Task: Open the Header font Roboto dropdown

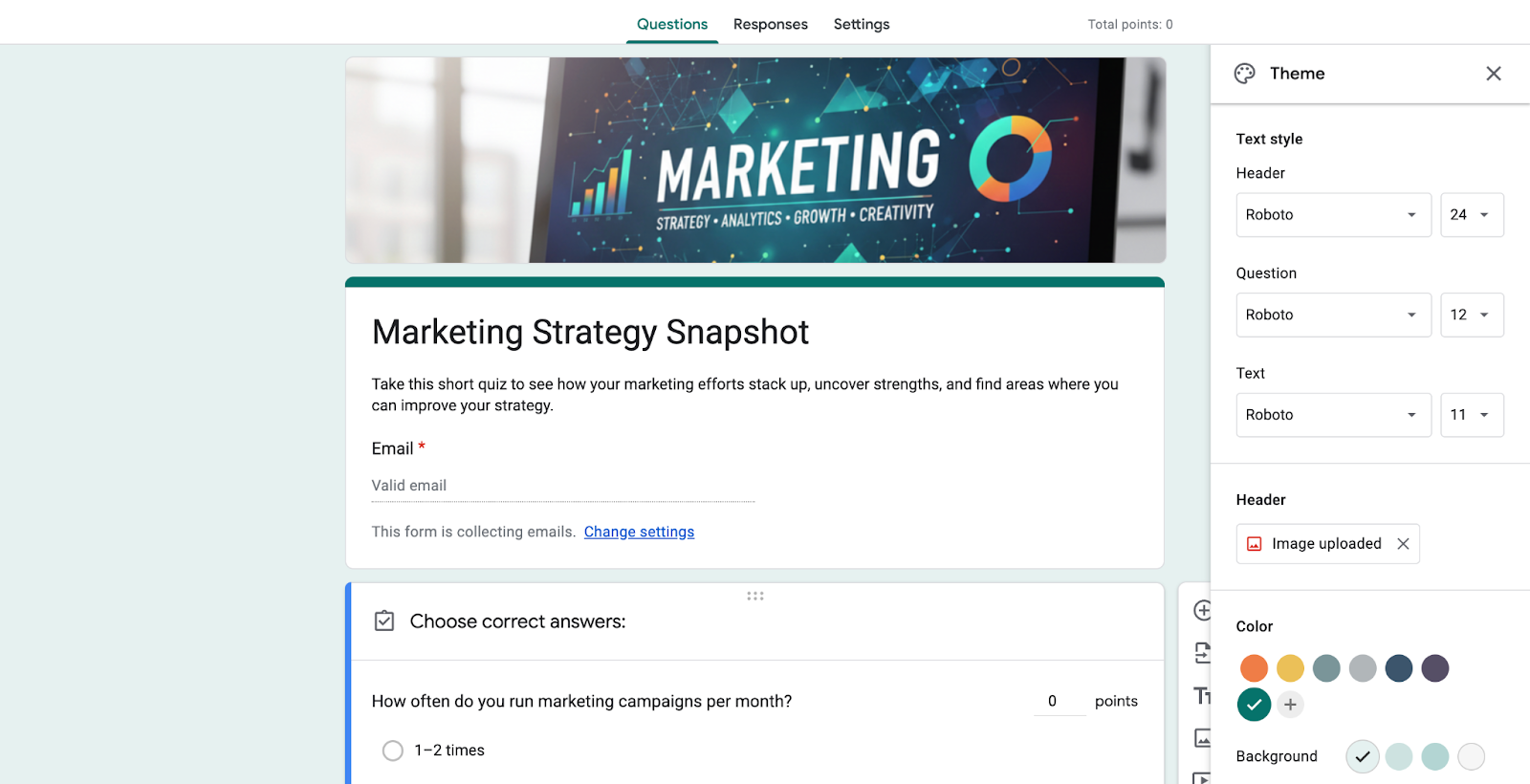Action: click(x=1333, y=215)
